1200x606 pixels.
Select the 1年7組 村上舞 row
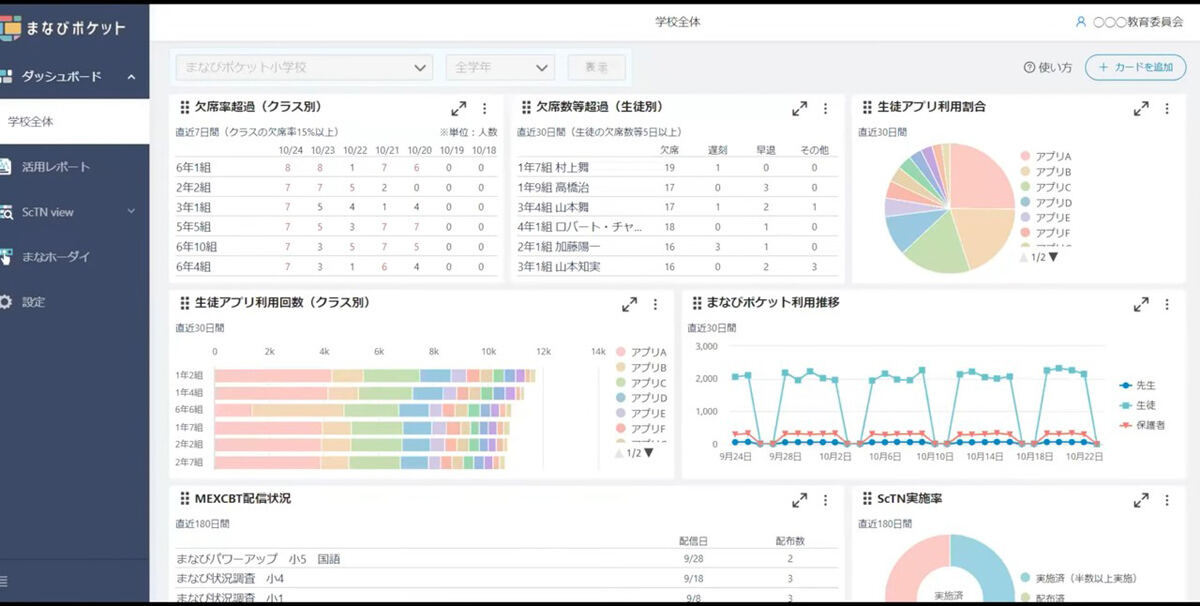pyautogui.click(x=677, y=168)
